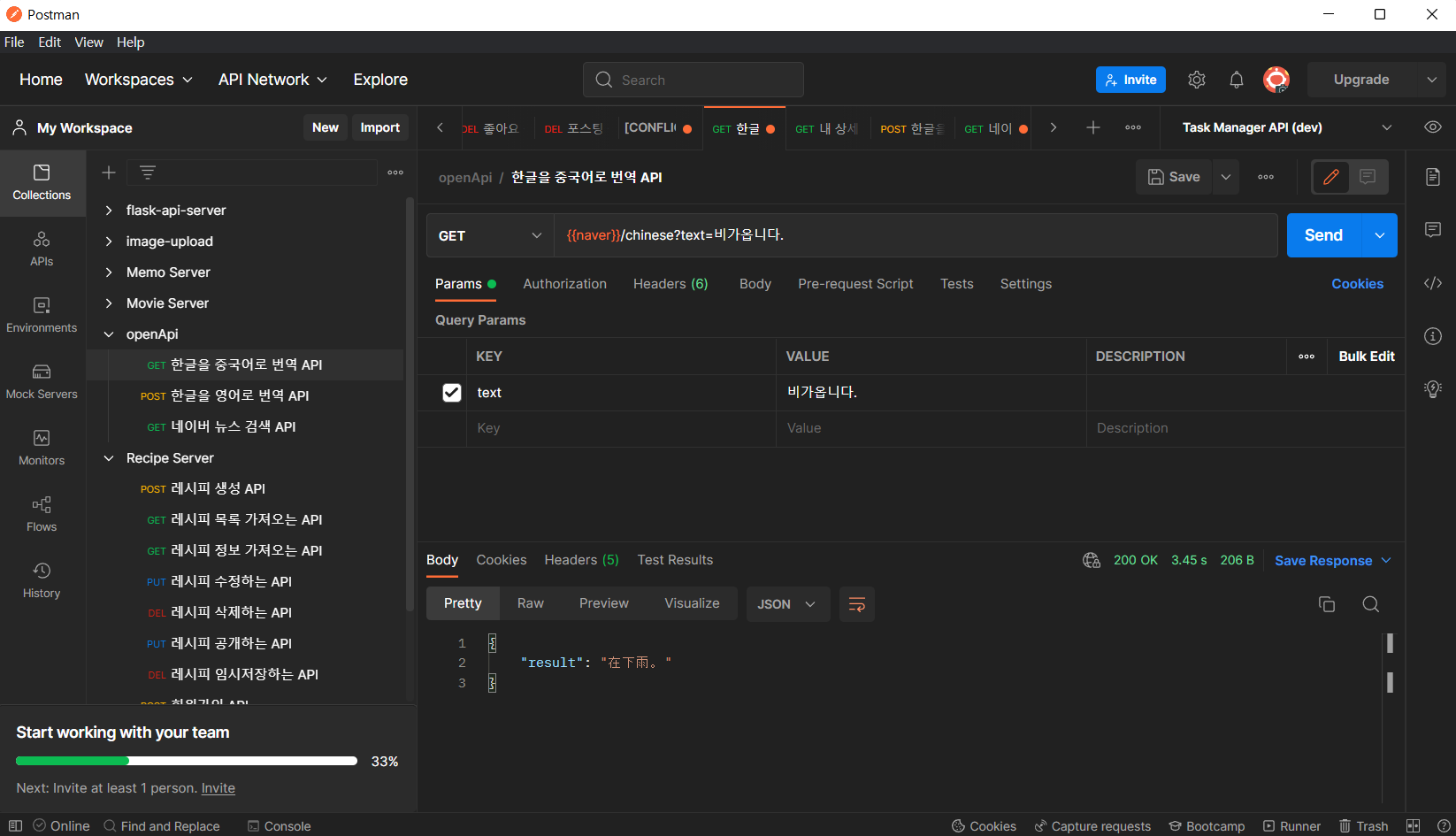
Task: Create a new collection with plus icon
Action: 109,173
